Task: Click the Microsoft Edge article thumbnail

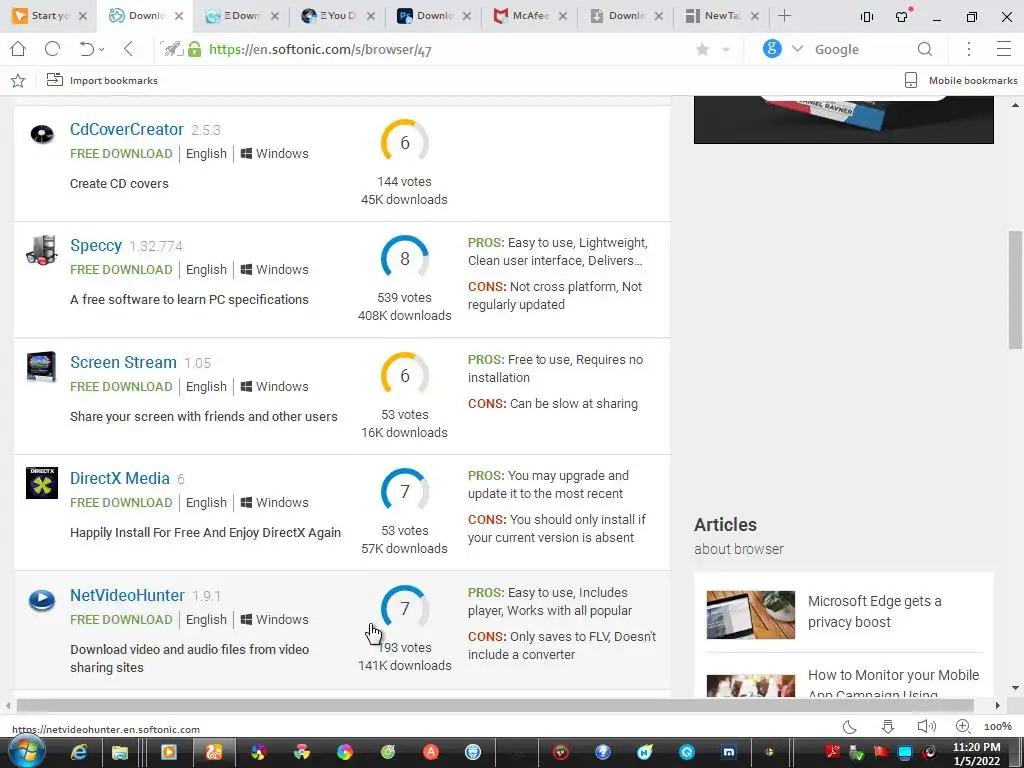Action: (751, 615)
